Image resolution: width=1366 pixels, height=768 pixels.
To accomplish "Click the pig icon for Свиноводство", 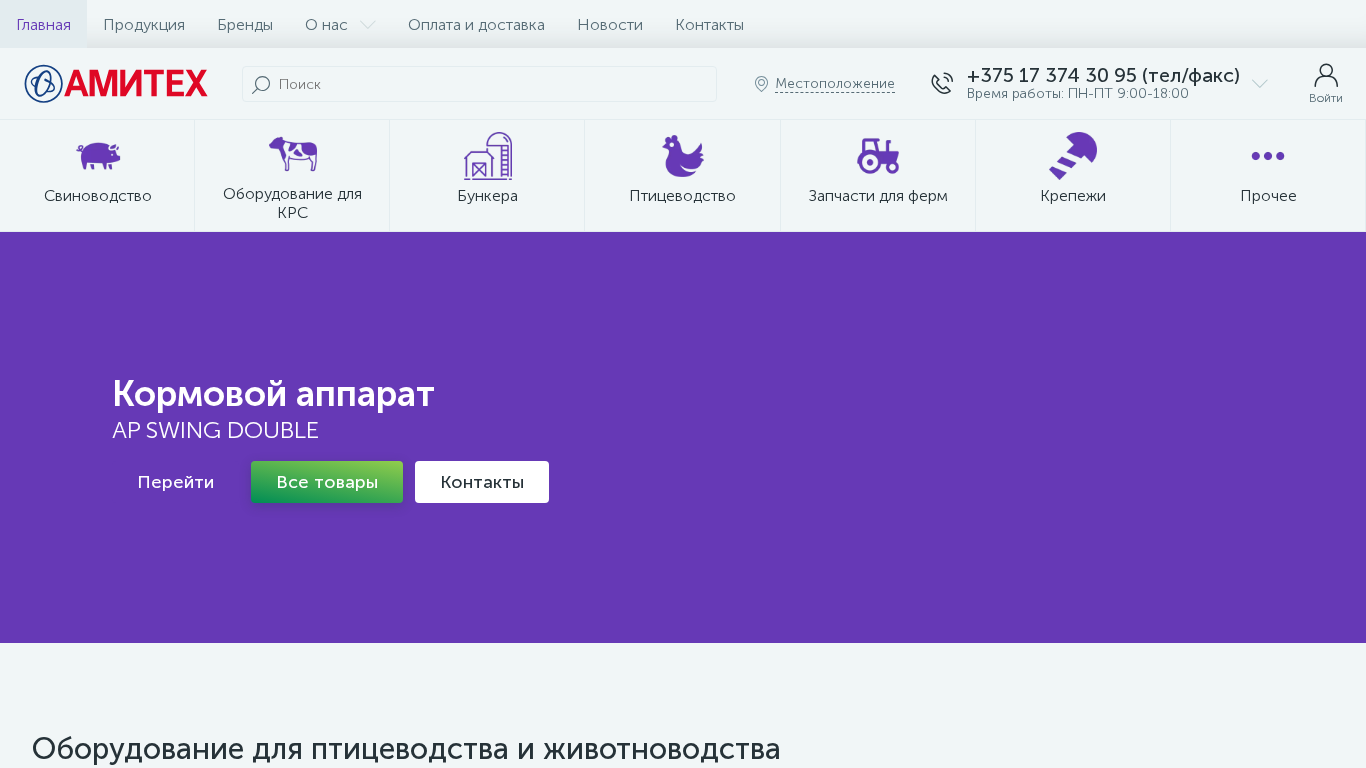I will [98, 156].
